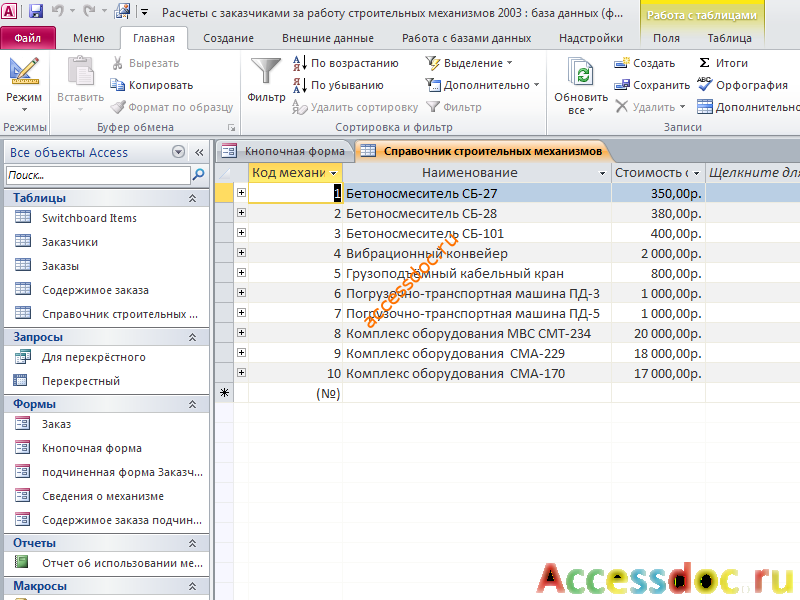
Task: Sort ascending with По возрастанию
Action: [345, 63]
